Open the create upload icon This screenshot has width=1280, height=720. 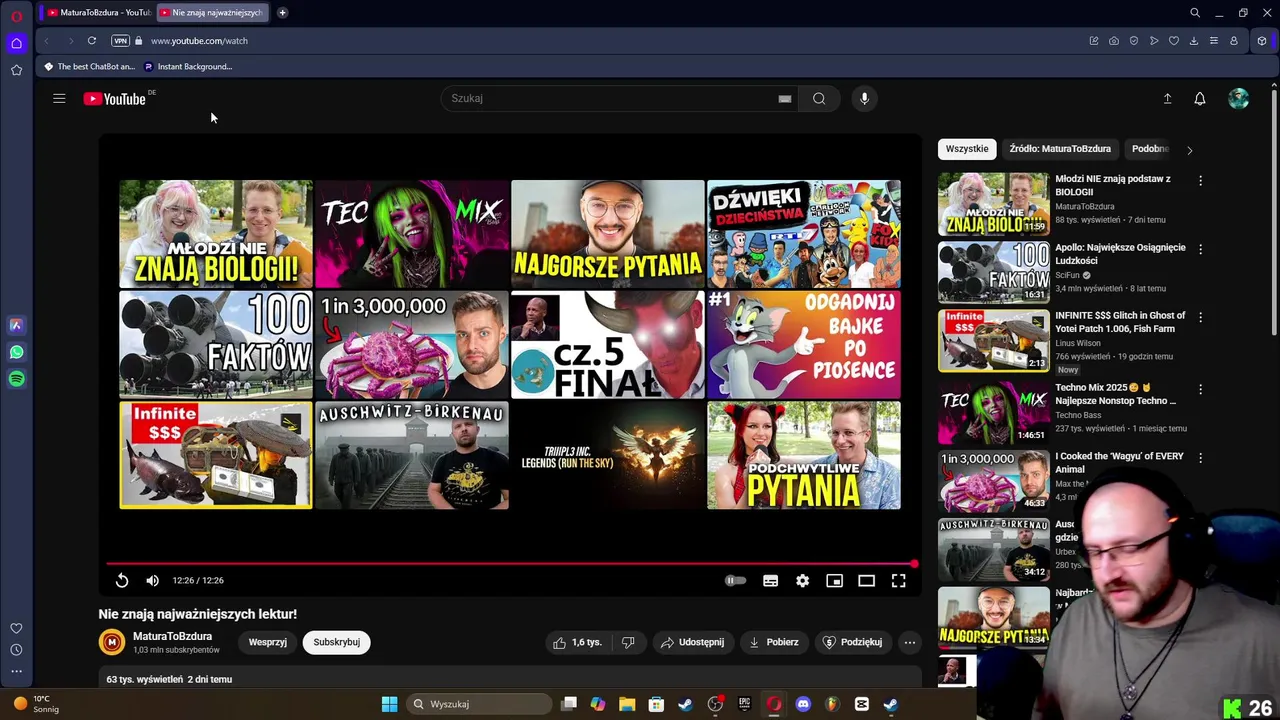[x=1167, y=98]
